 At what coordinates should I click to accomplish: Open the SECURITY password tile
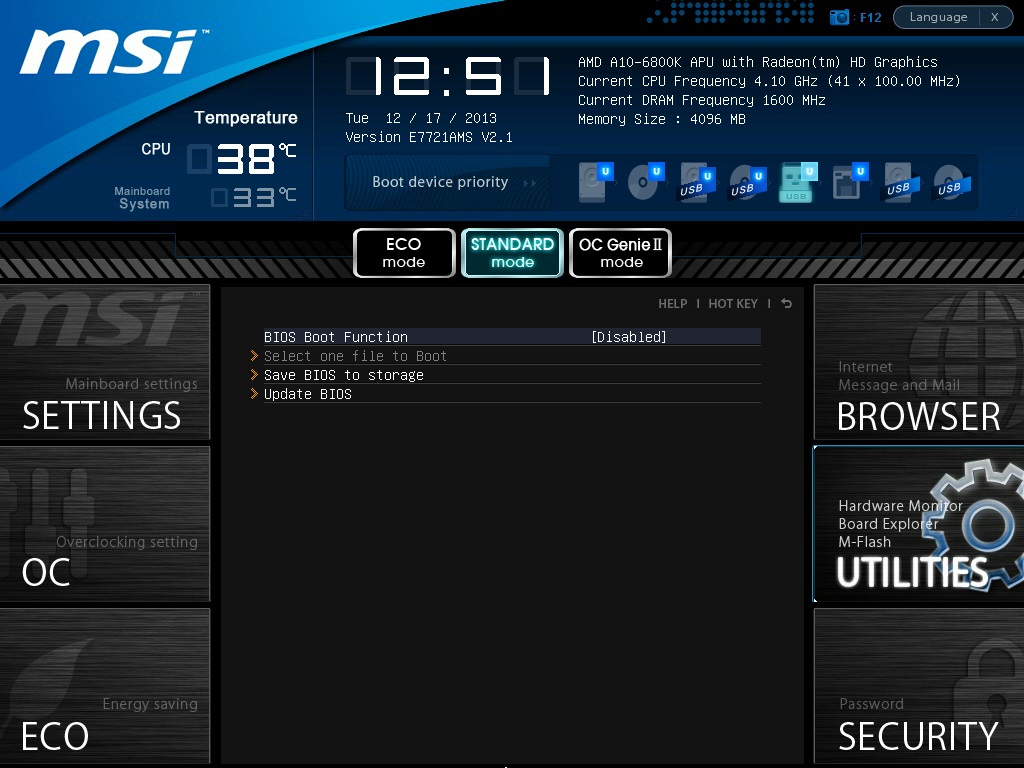919,686
